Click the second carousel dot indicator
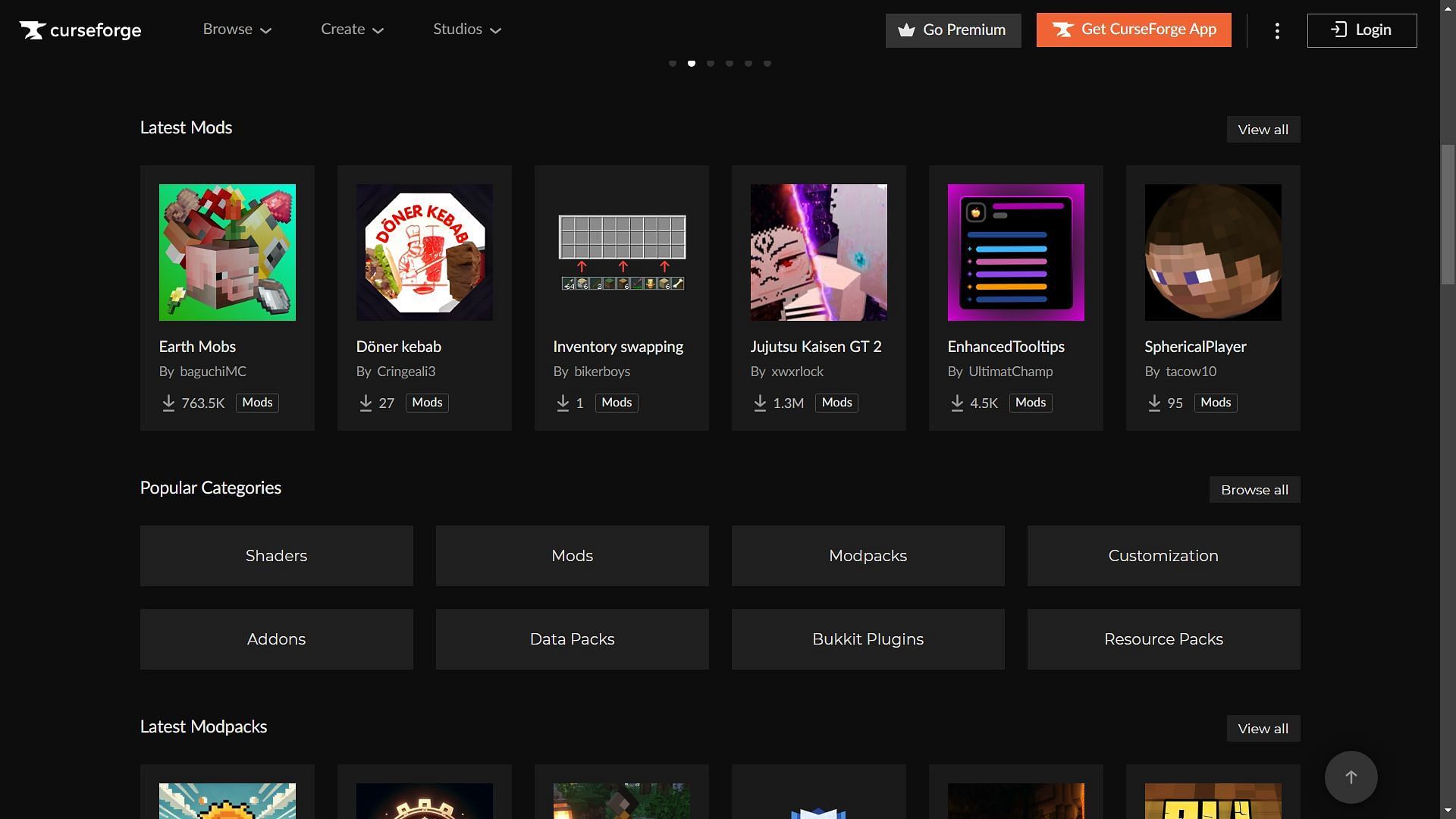The height and width of the screenshot is (819, 1456). [x=692, y=62]
